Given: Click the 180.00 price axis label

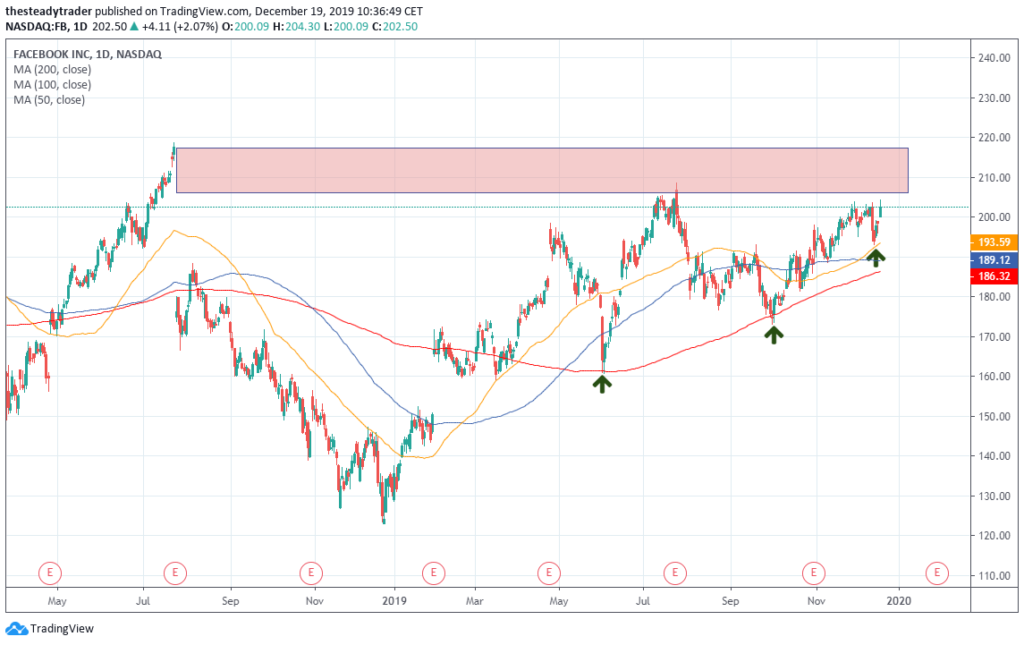Looking at the screenshot, I should [x=994, y=297].
